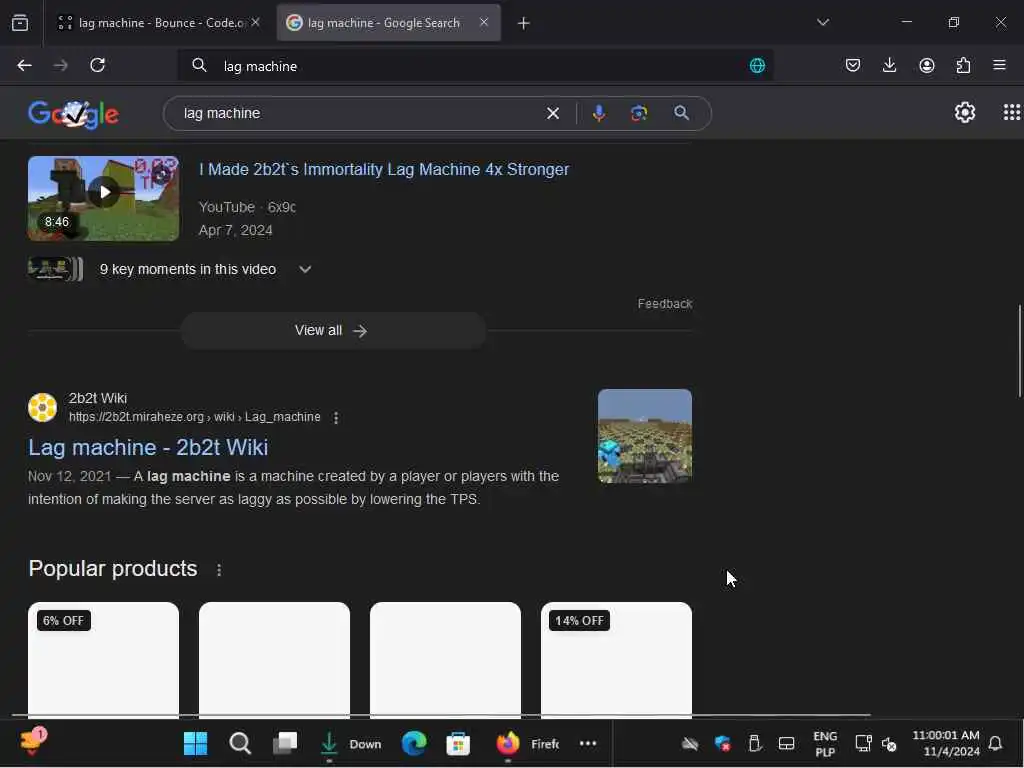Open the Windows Start menu
The height and width of the screenshot is (768, 1024).
pyautogui.click(x=195, y=743)
